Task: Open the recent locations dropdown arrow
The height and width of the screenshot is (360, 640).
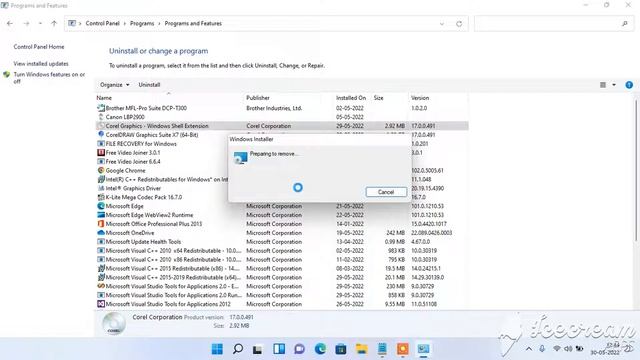Action: click(x=40, y=24)
